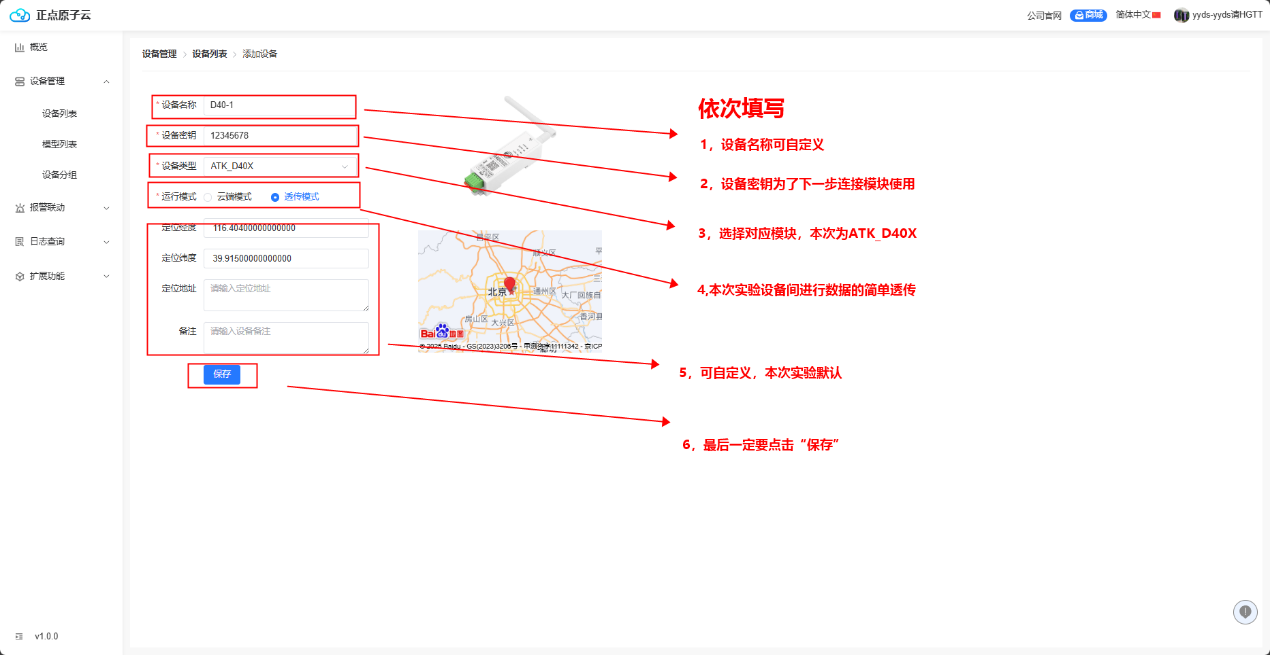Click the 设备名称 field containing D40-1
The height and width of the screenshot is (655, 1270).
(x=280, y=105)
